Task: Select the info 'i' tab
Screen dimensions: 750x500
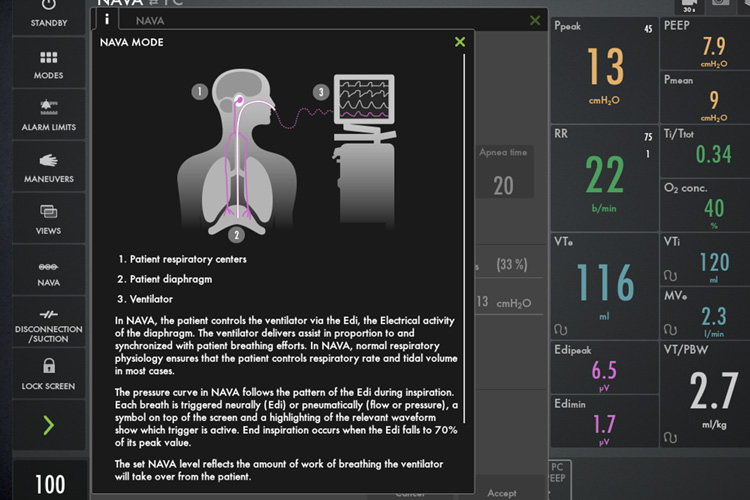Action: (106, 19)
